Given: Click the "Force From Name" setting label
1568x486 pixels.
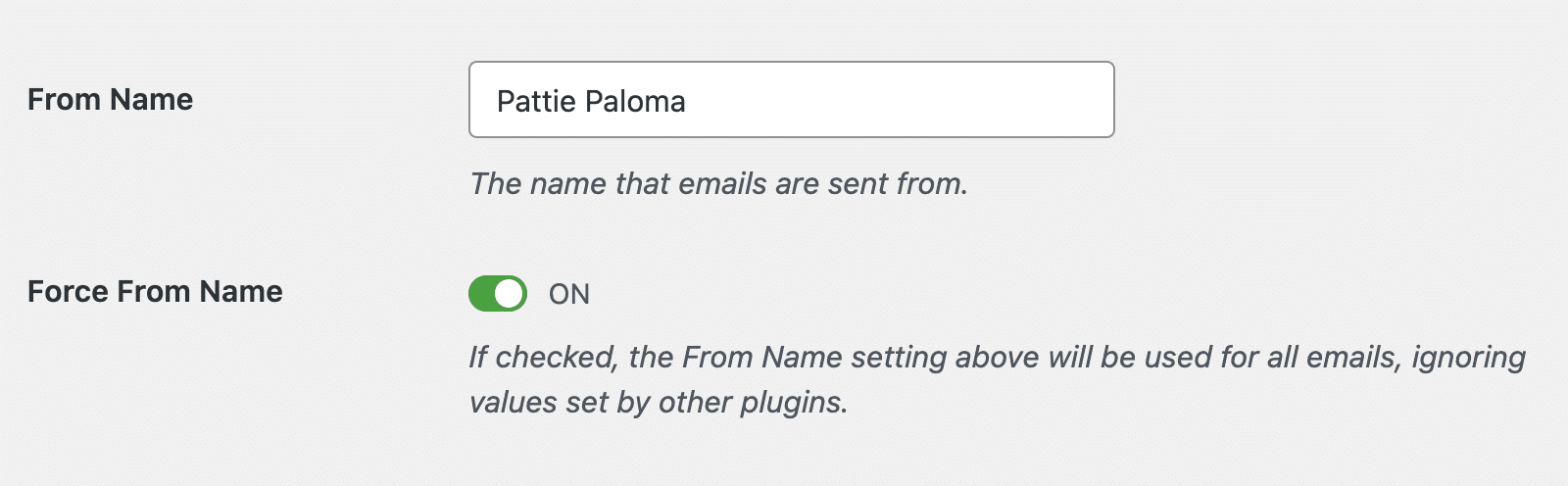Looking at the screenshot, I should (x=155, y=292).
